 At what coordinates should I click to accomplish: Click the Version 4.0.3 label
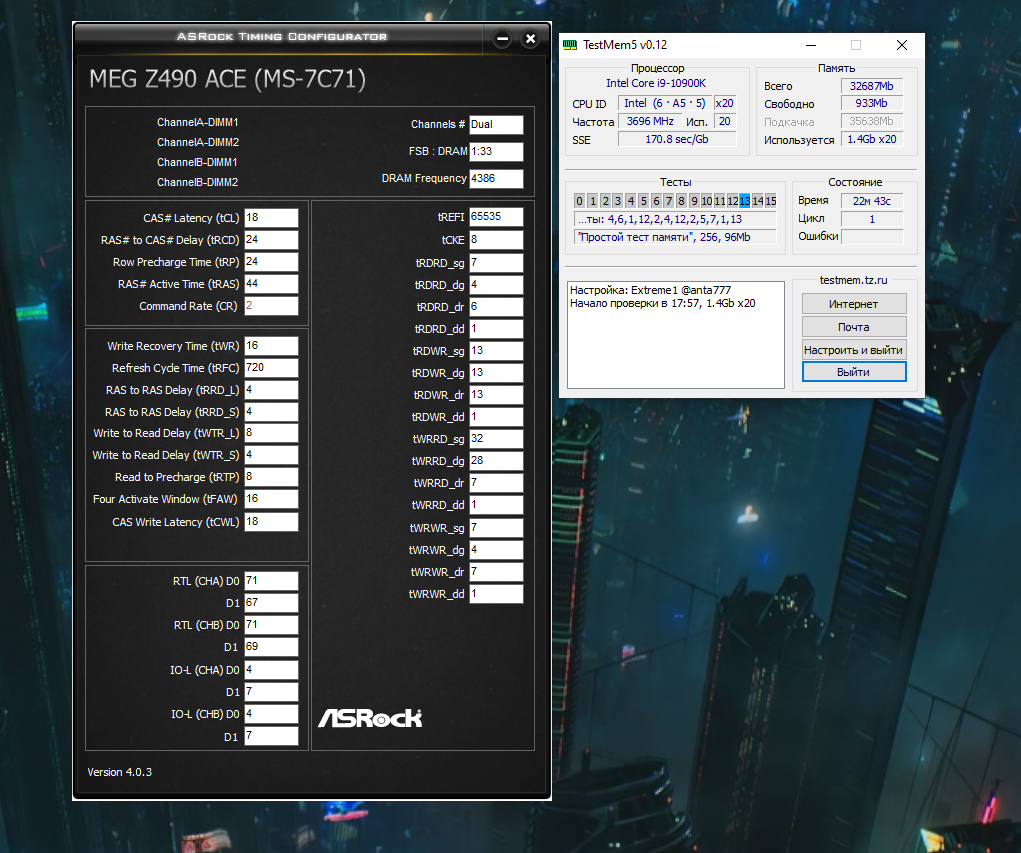point(120,772)
